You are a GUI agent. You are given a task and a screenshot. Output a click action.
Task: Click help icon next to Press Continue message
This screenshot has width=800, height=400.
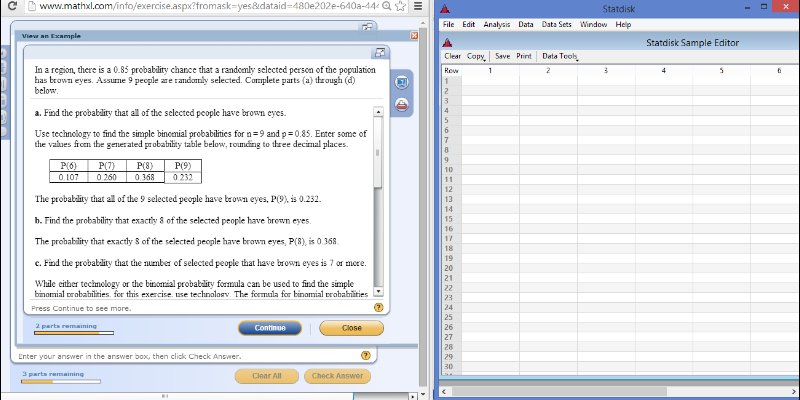point(378,307)
